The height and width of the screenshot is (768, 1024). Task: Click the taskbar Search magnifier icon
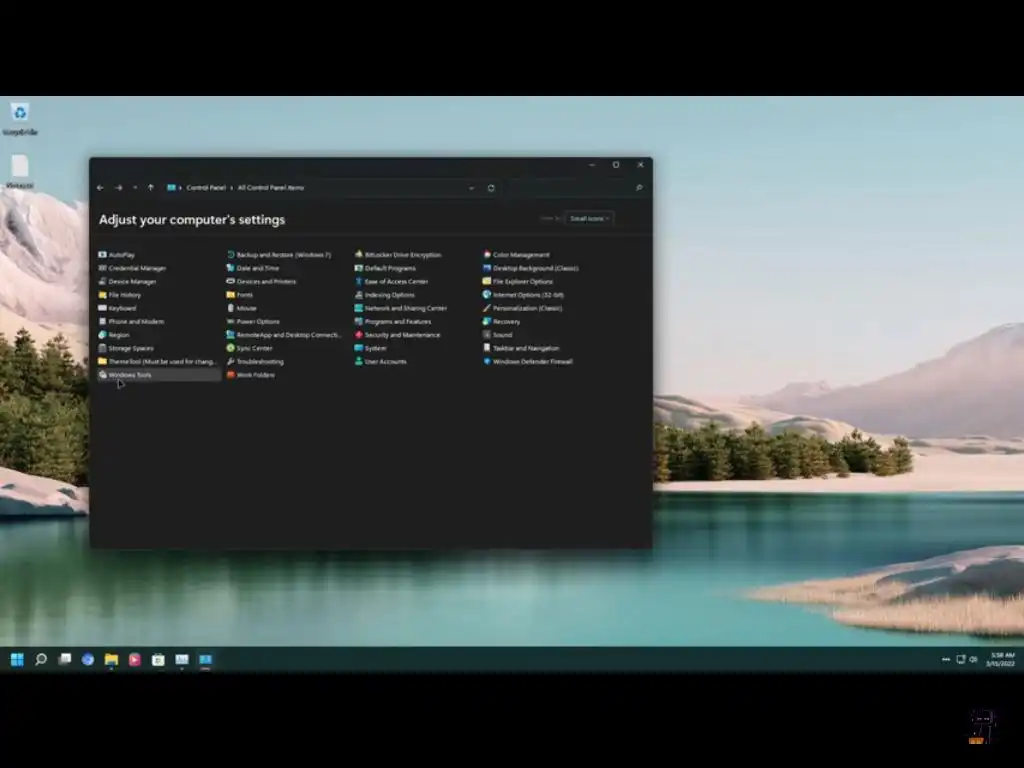pos(40,660)
